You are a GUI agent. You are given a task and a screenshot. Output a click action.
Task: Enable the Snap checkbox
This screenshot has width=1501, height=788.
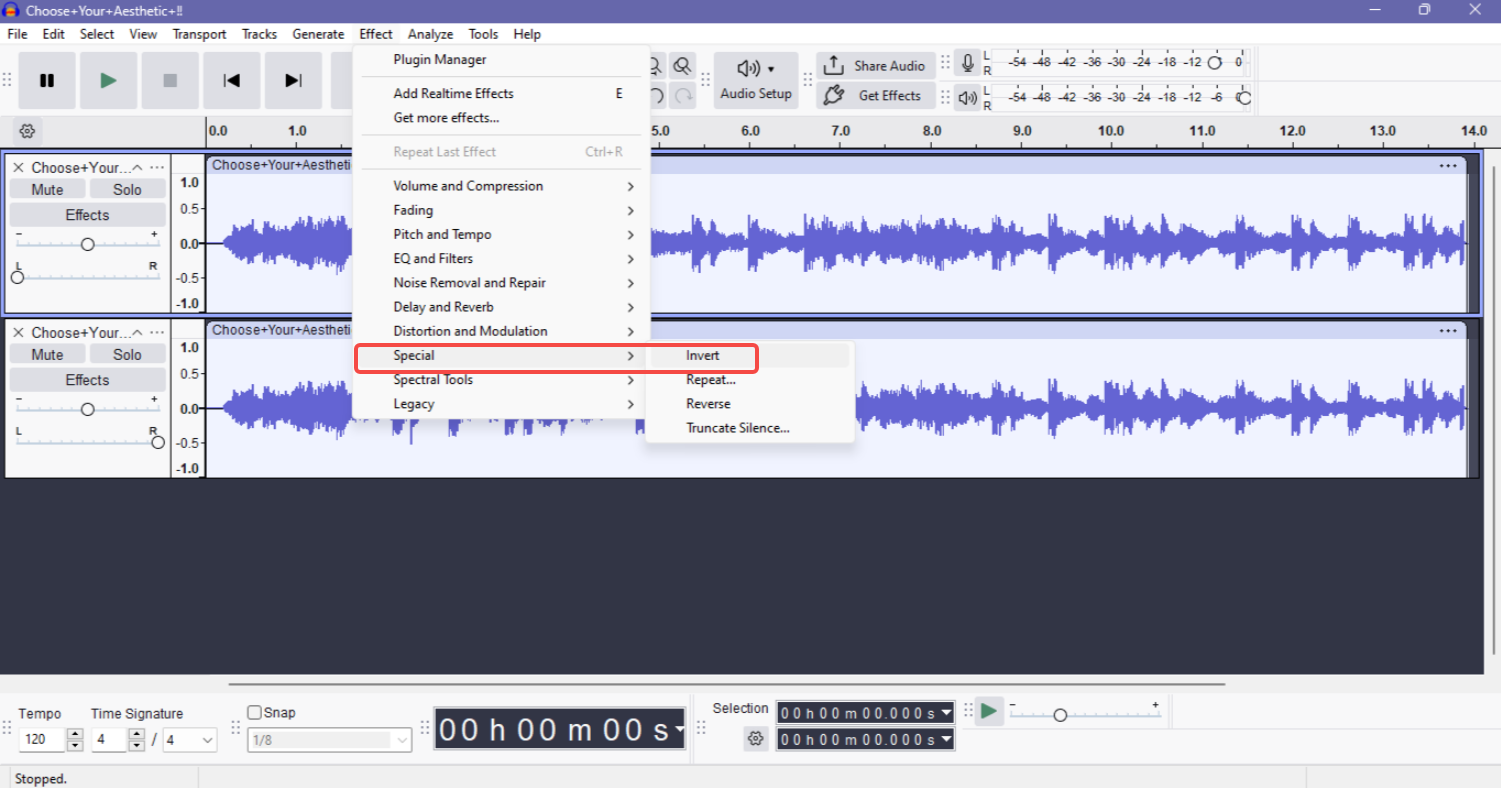(x=255, y=713)
